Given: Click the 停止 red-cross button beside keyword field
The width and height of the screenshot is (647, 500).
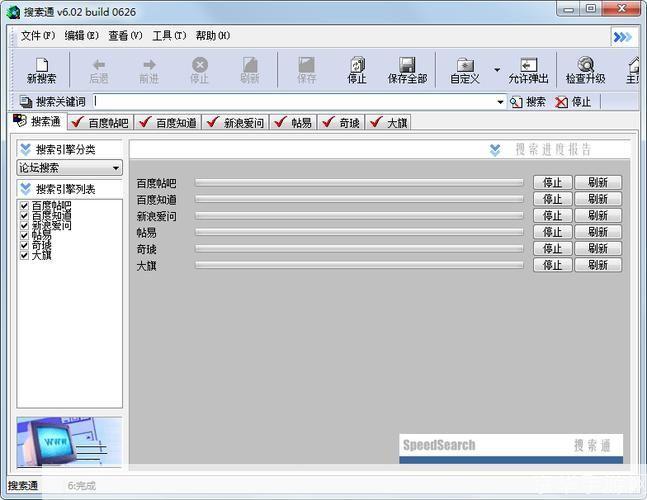Looking at the screenshot, I should click(573, 102).
